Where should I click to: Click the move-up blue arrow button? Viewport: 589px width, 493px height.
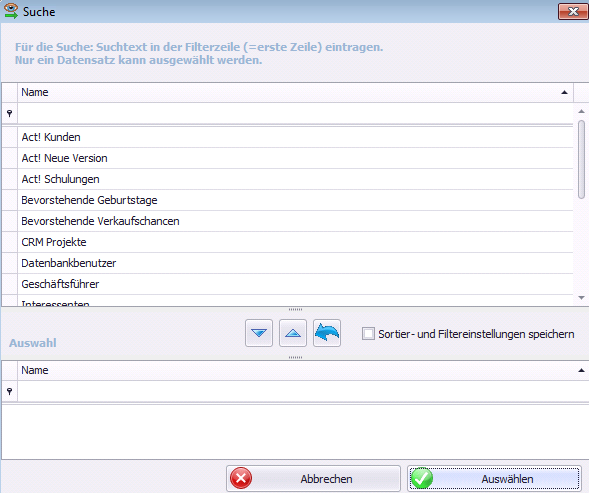(293, 333)
